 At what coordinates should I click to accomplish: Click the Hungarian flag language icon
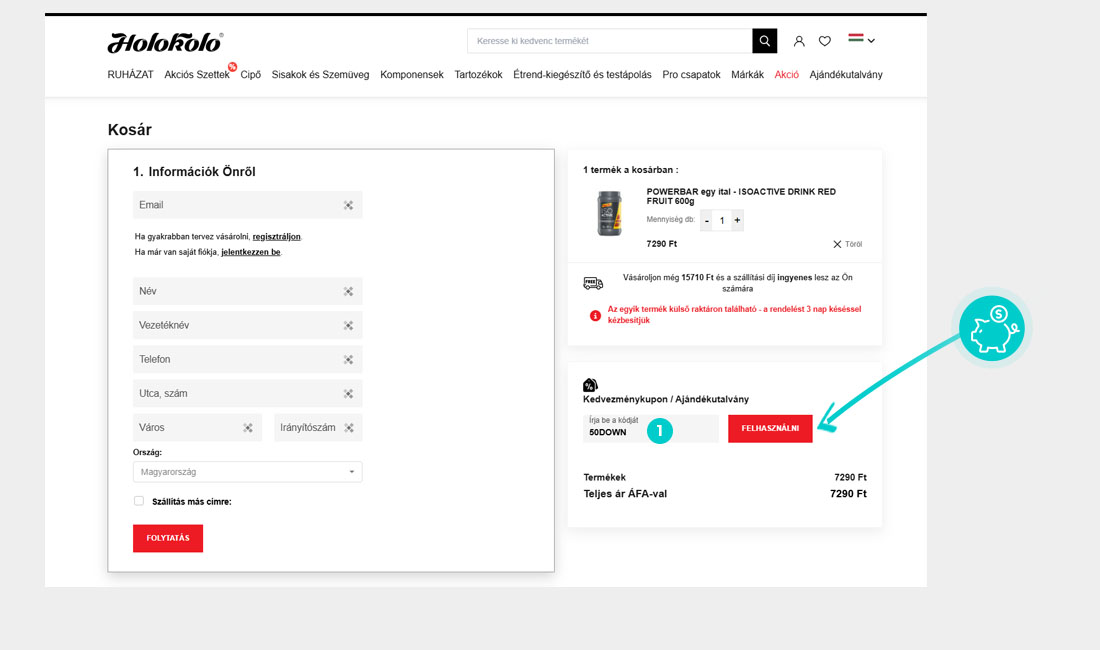click(855, 40)
